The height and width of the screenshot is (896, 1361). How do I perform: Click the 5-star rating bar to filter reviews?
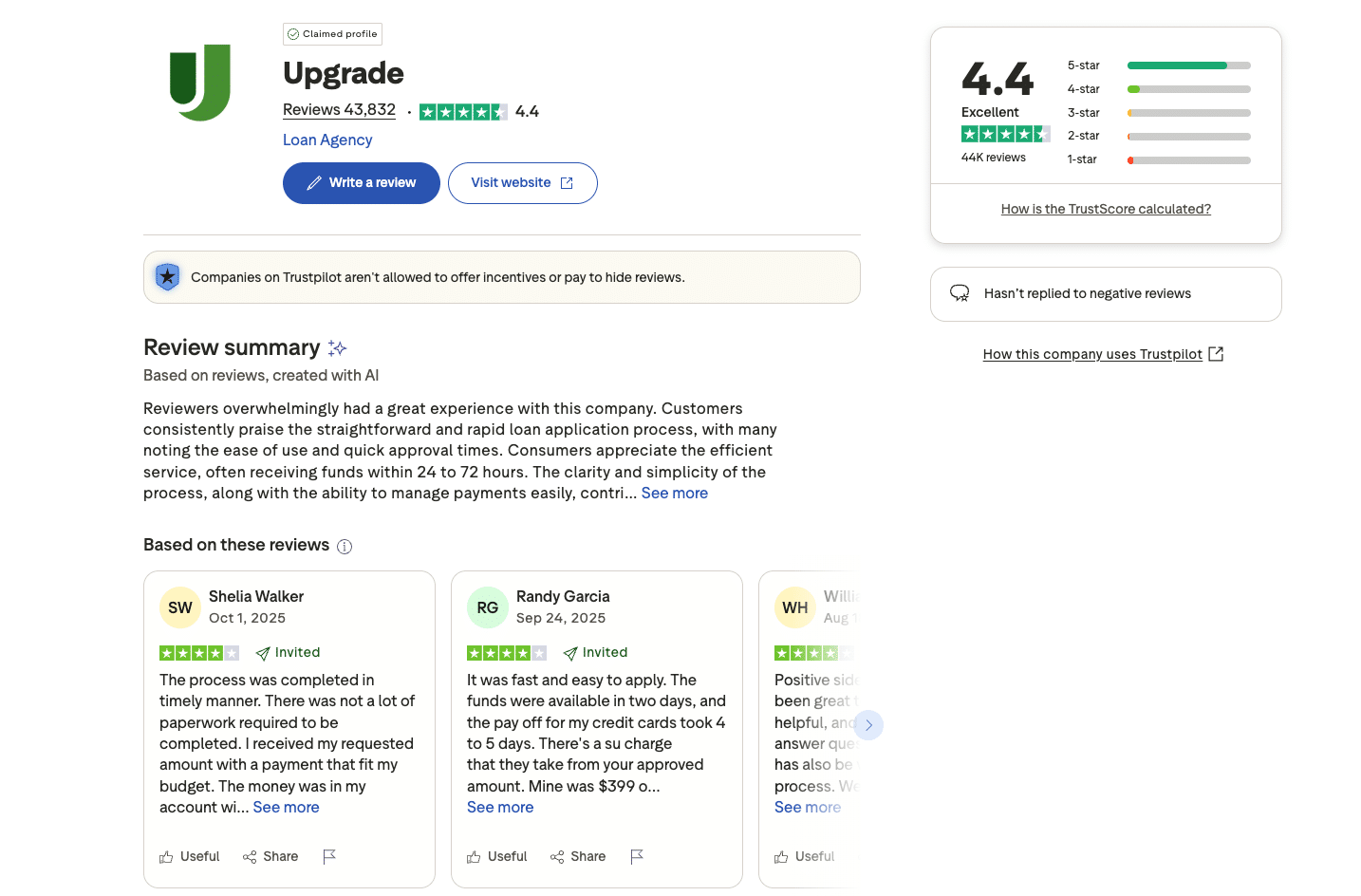click(x=1188, y=65)
